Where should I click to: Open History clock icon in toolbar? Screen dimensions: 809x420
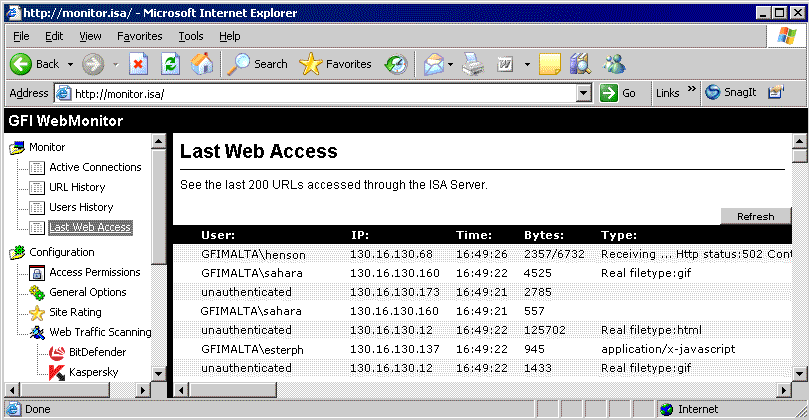tap(396, 64)
